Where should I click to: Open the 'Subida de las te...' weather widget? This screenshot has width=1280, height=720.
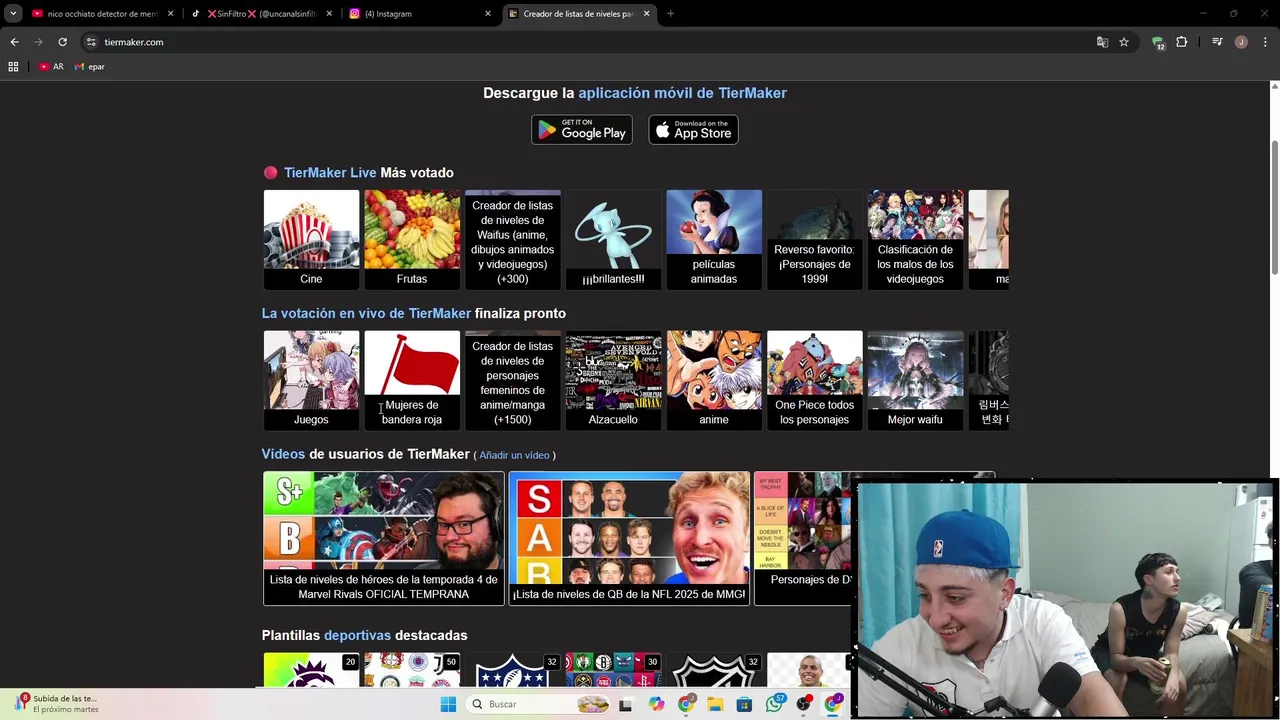coord(55,704)
